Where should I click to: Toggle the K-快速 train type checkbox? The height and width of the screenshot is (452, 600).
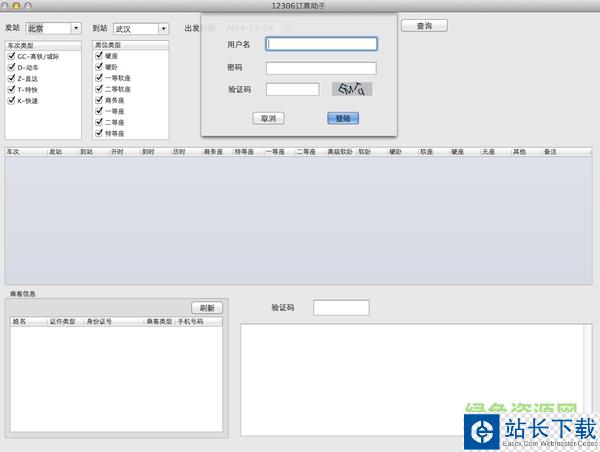10,100
